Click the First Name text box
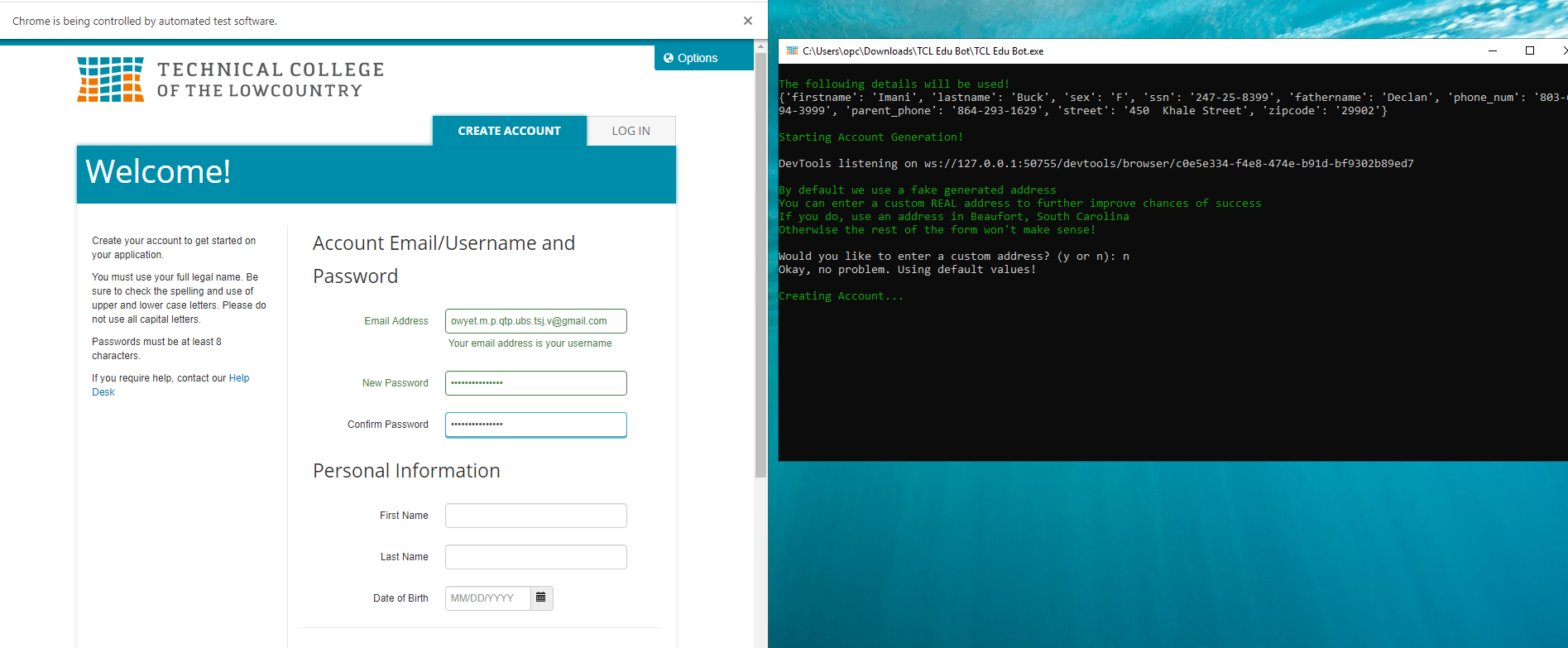The width and height of the screenshot is (1568, 648). pos(535,516)
